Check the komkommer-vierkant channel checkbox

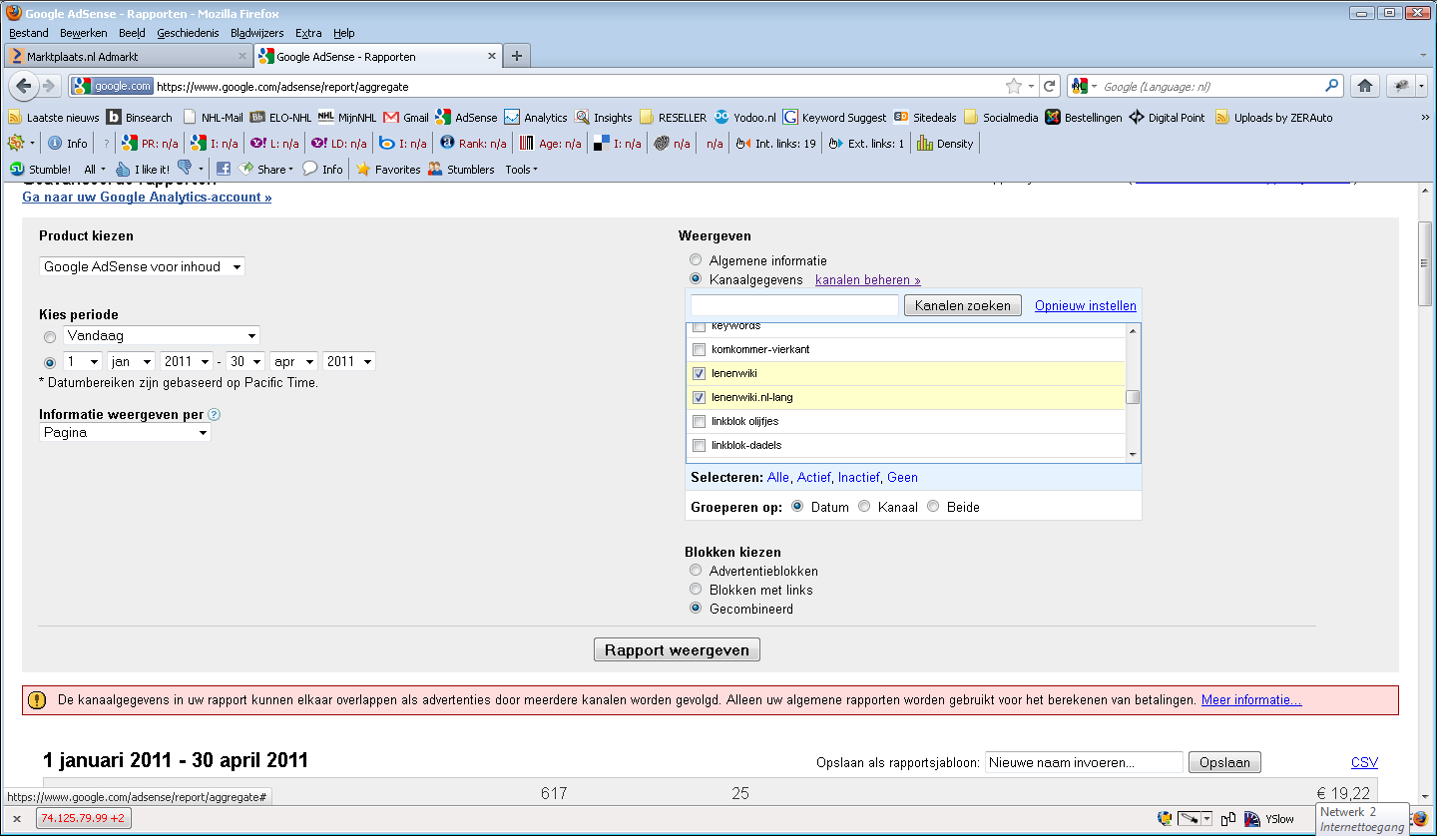(699, 349)
